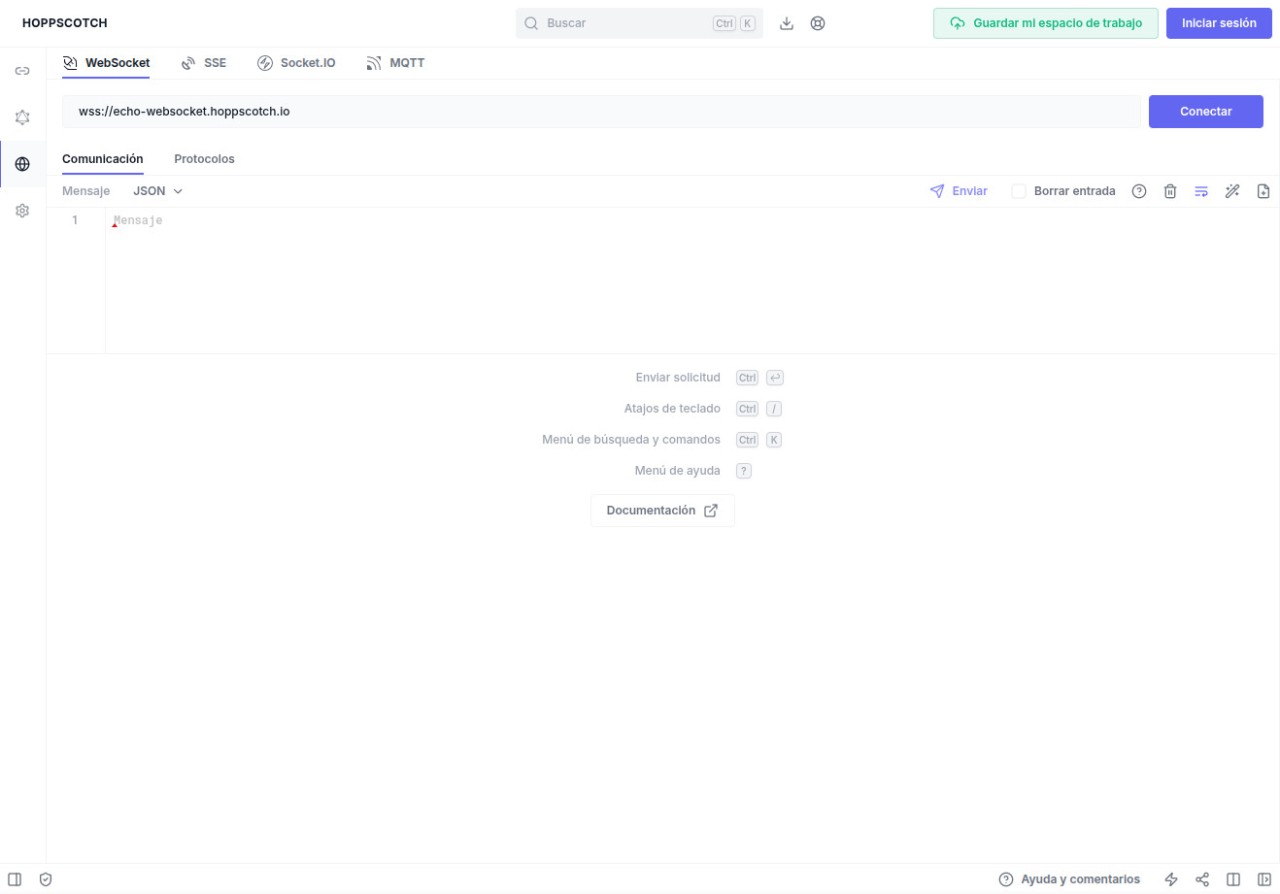Expand the JSON message type dropdown

tap(158, 191)
